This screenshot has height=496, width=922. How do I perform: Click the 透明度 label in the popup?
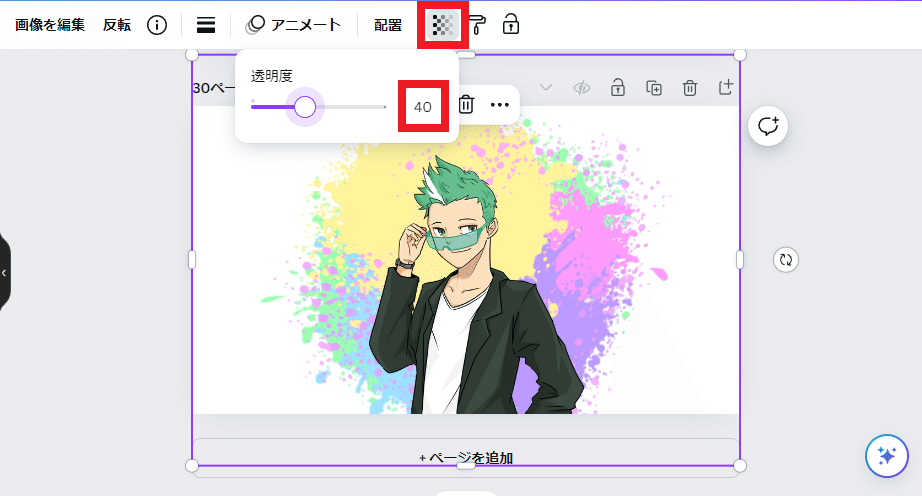coord(272,76)
